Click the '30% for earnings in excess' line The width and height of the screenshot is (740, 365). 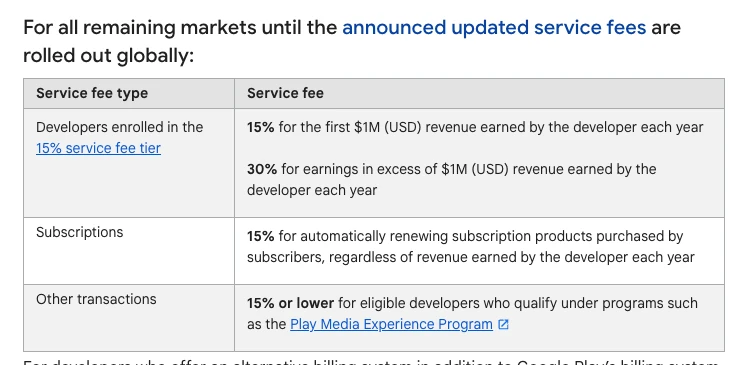(451, 169)
